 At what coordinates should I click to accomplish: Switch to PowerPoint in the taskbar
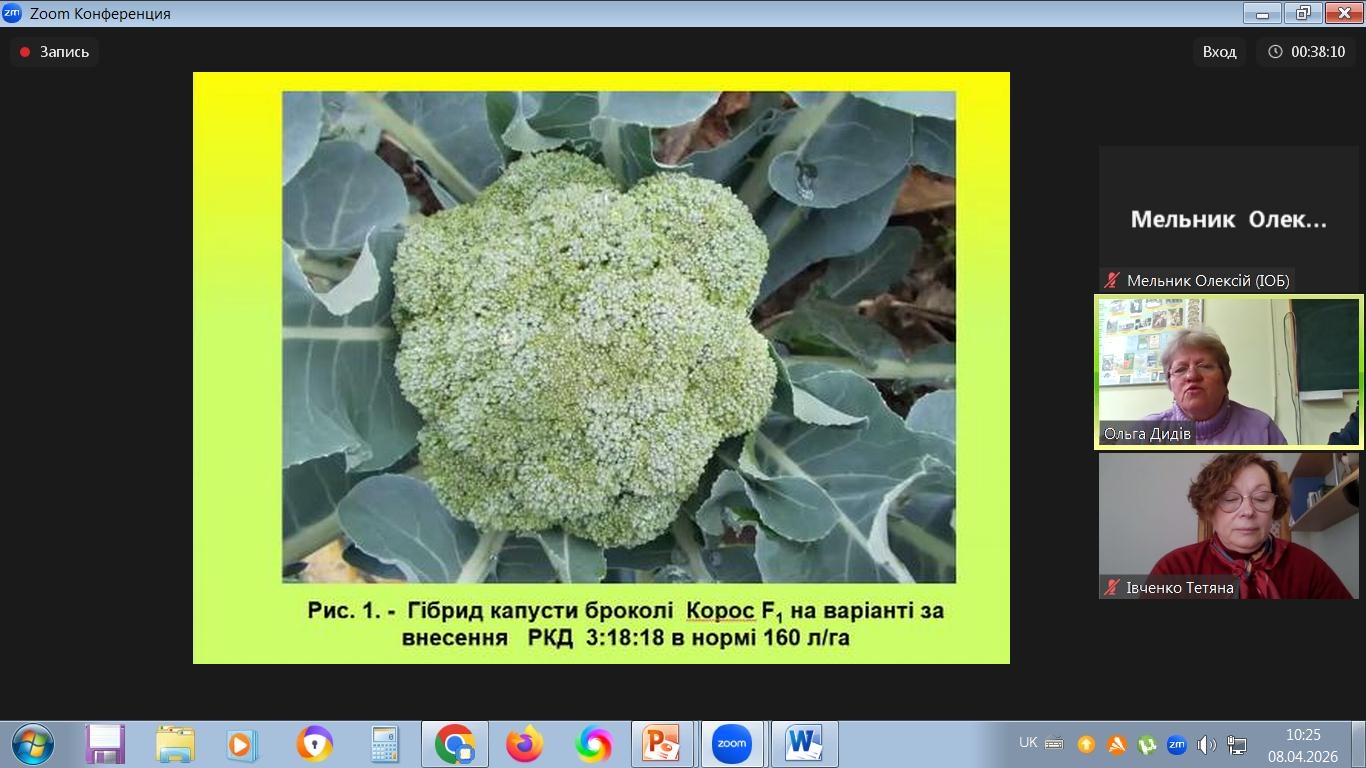point(662,744)
